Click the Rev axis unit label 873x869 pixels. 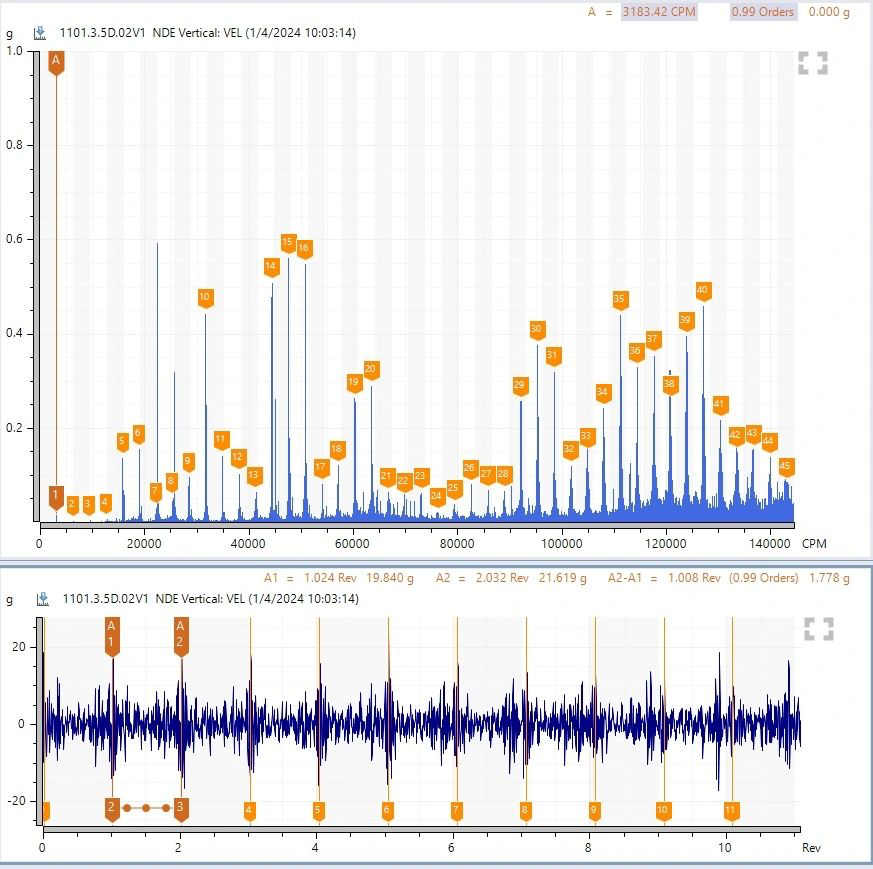coord(811,847)
